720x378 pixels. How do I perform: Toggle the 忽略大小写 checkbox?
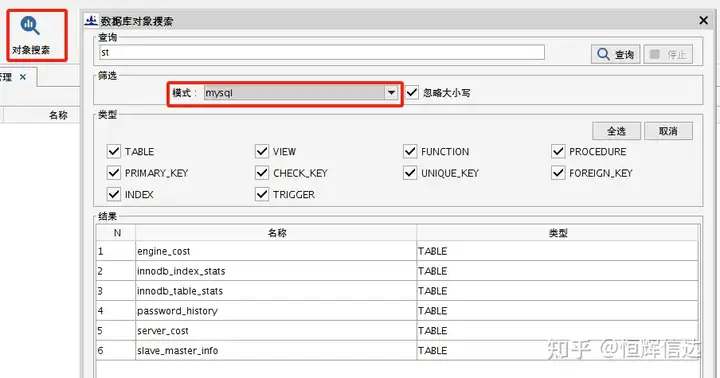pyautogui.click(x=412, y=92)
